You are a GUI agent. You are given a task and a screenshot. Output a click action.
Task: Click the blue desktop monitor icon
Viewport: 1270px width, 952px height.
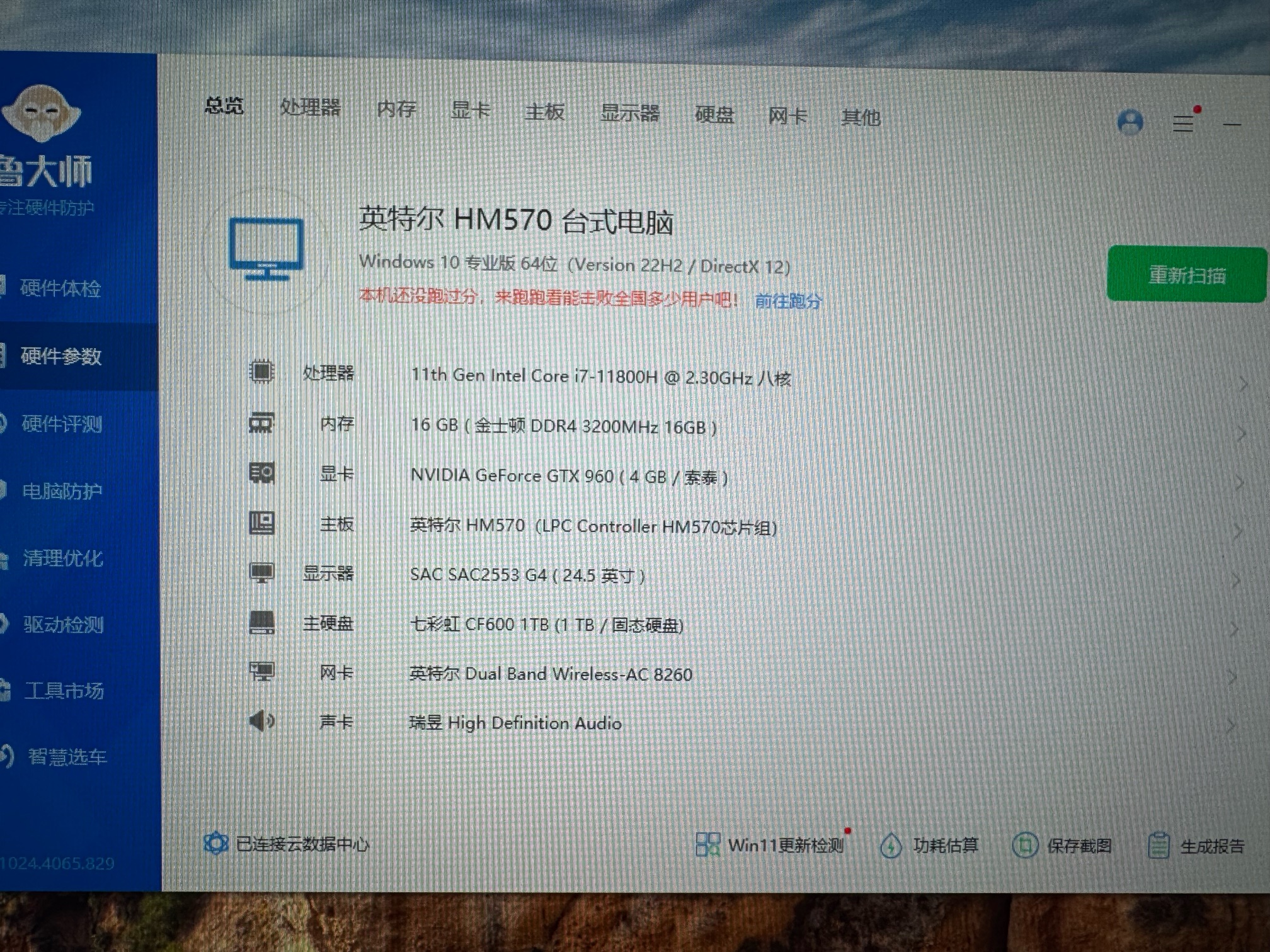coord(266,249)
